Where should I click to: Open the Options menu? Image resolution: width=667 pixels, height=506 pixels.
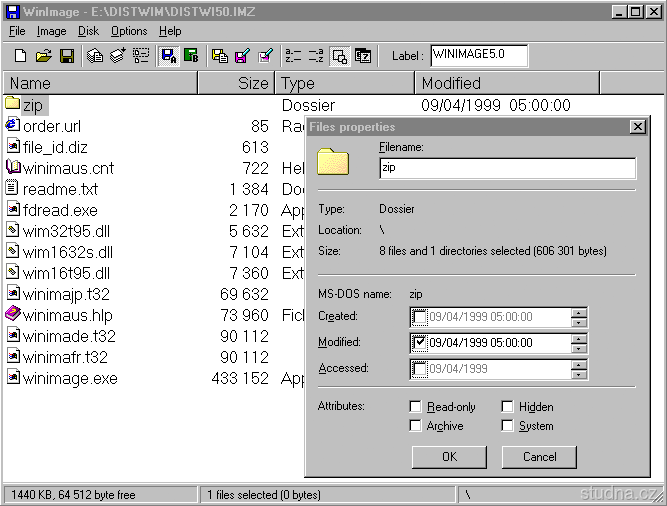click(x=129, y=31)
